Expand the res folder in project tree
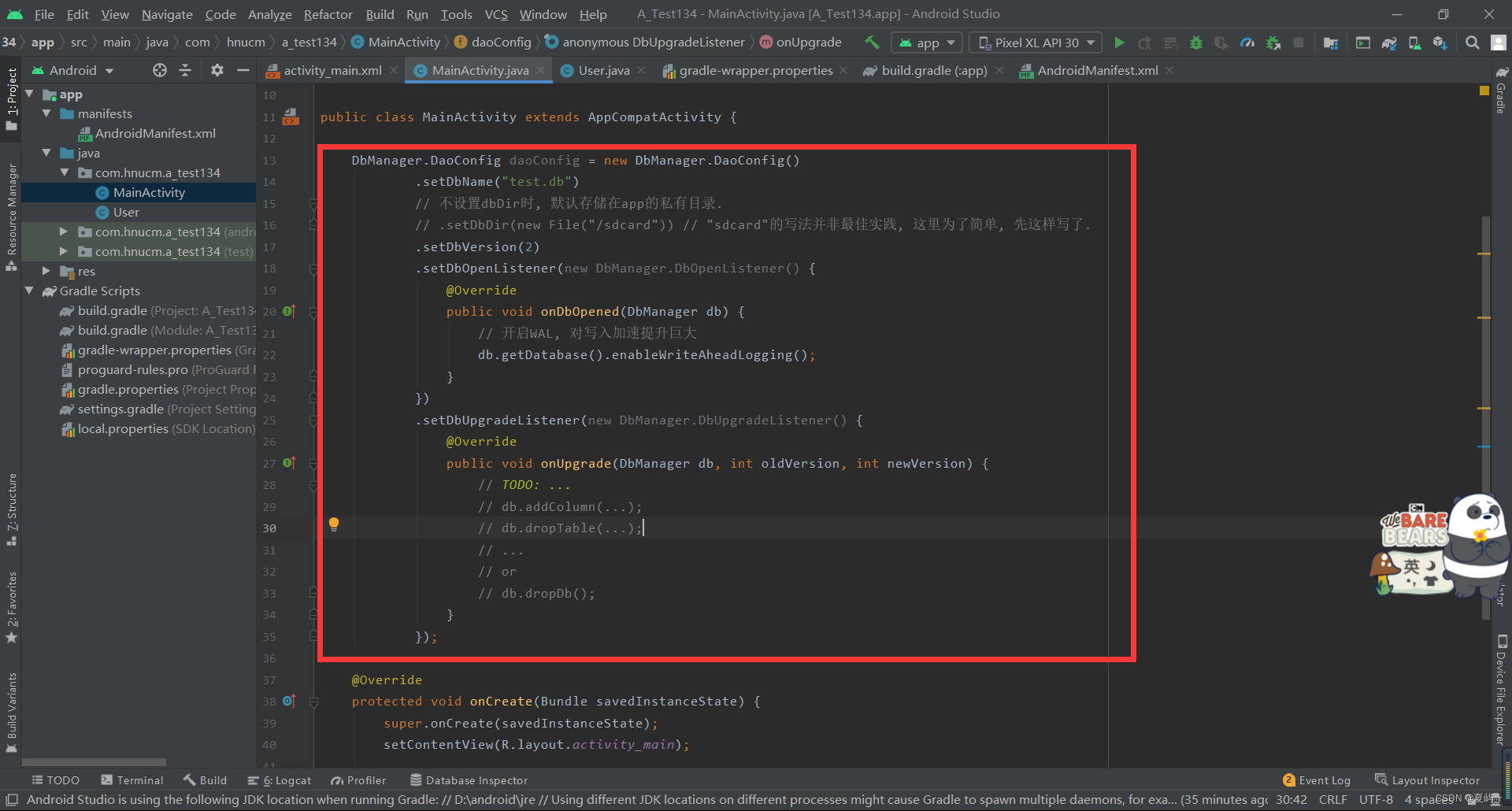1512x811 pixels. point(46,271)
